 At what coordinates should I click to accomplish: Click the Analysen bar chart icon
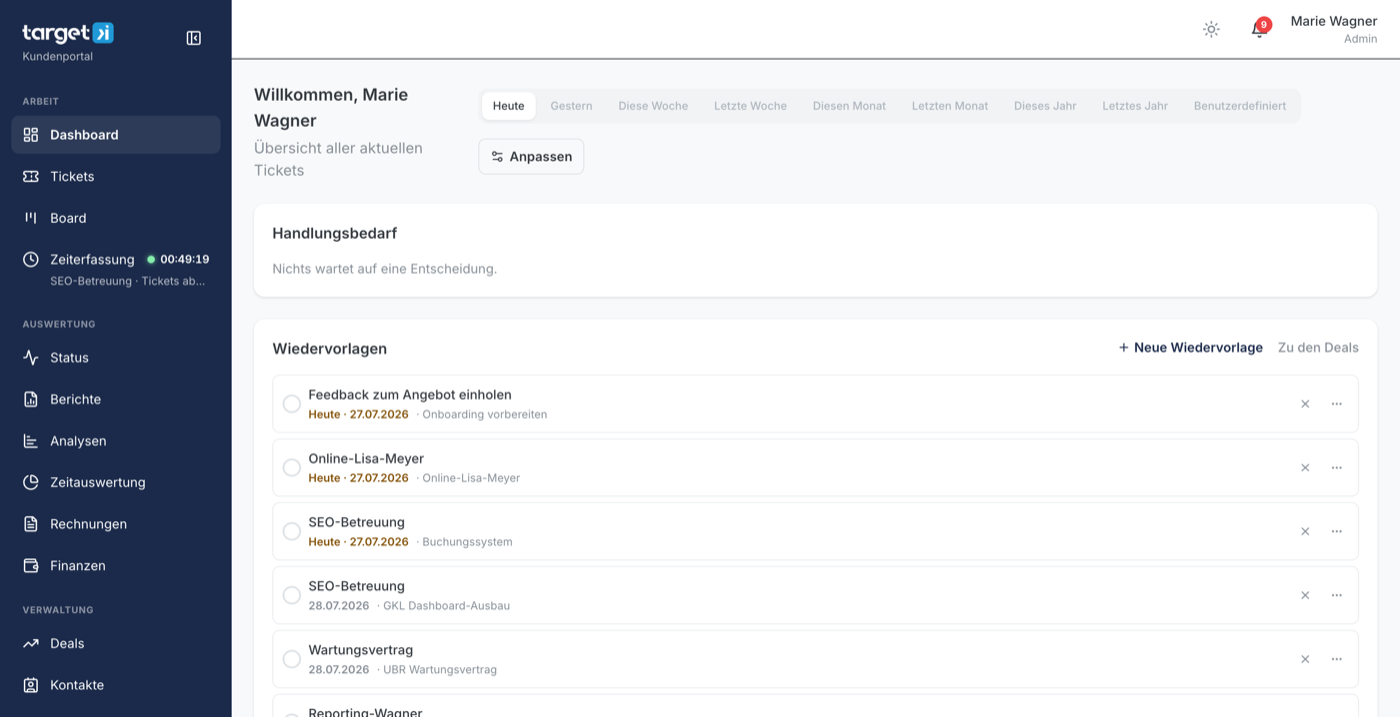tap(31, 441)
